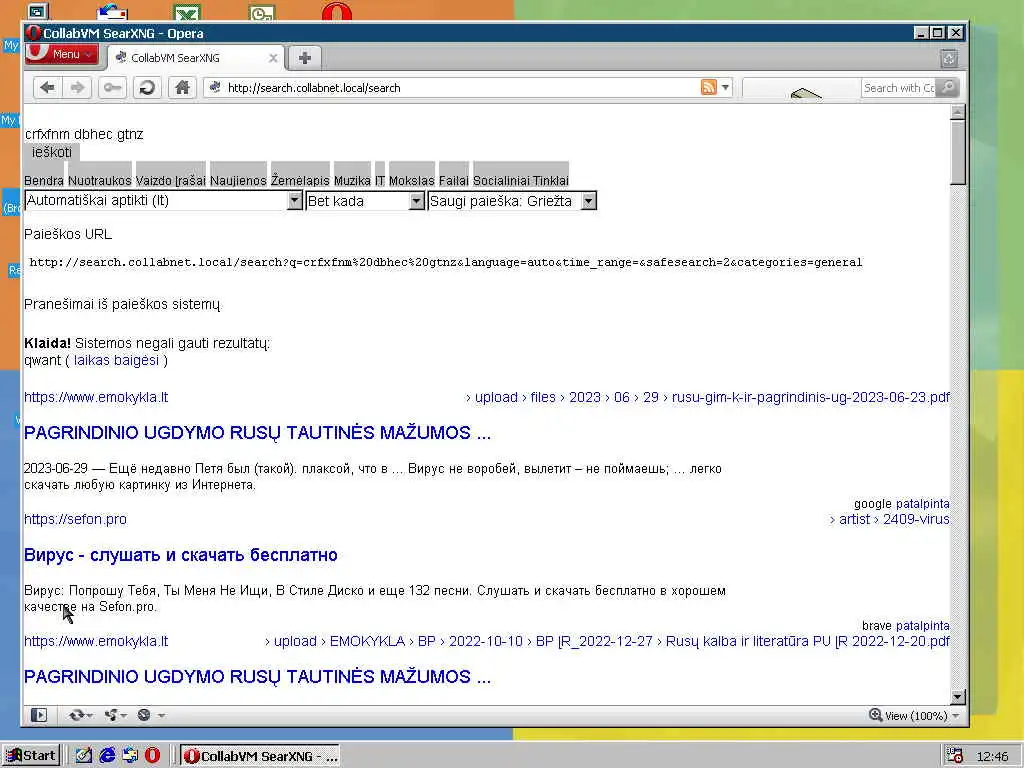The image size is (1024, 768).
Task: Reload the page with the refresh button
Action: tap(148, 88)
